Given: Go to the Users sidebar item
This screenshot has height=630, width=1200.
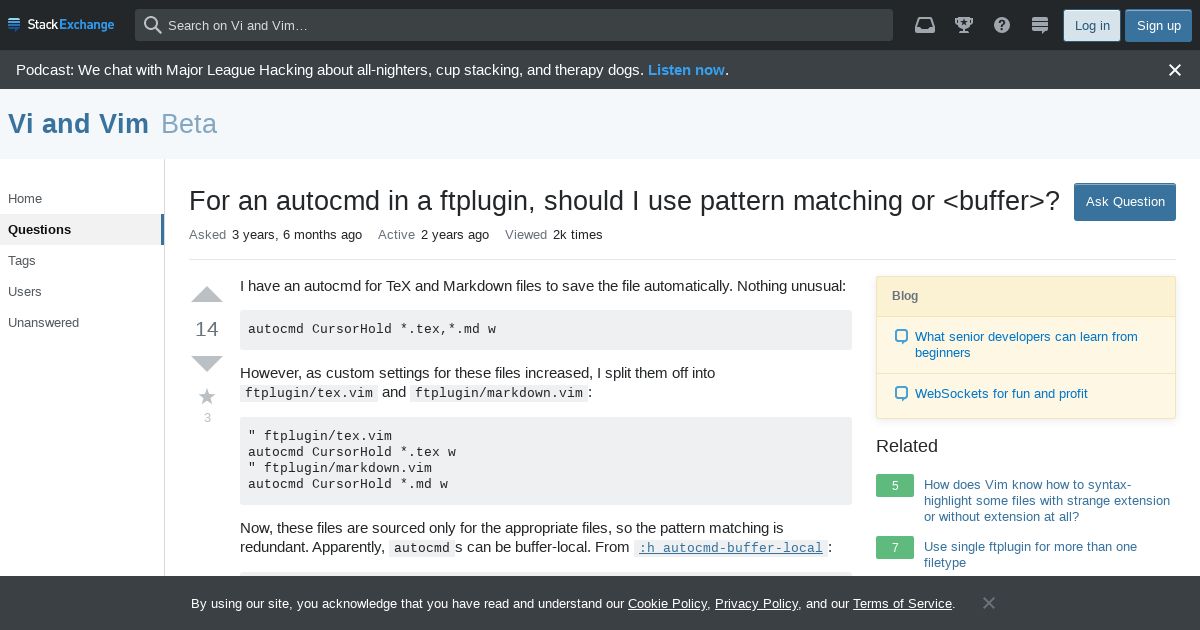Looking at the screenshot, I should 25,291.
